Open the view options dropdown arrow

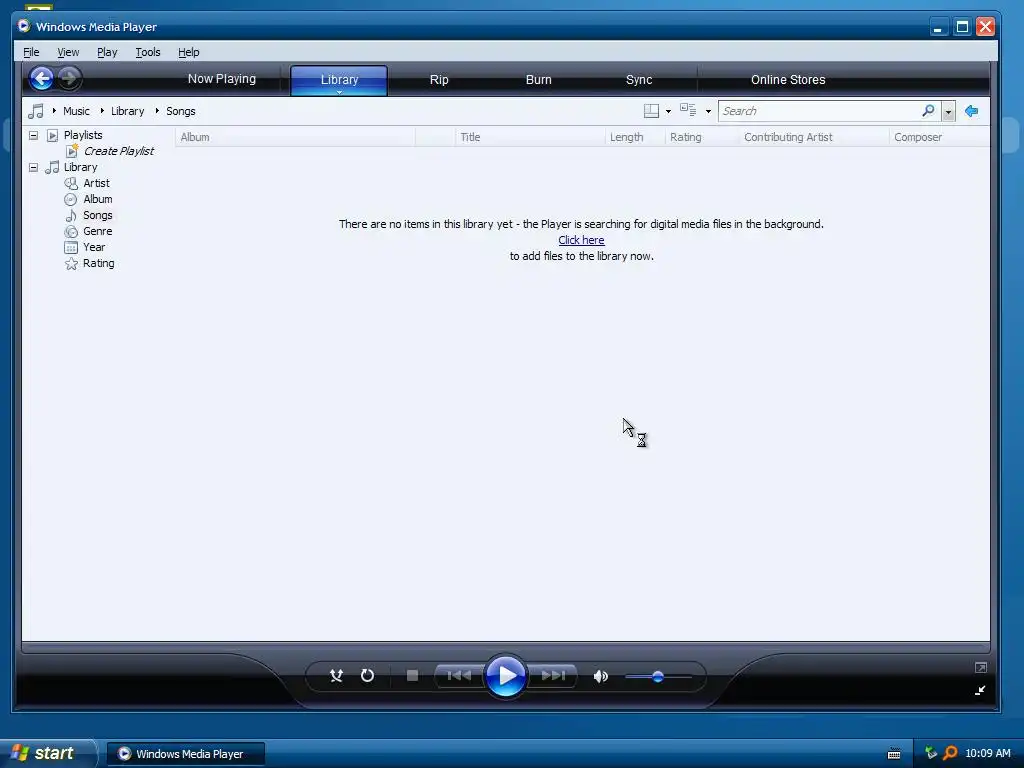(x=708, y=112)
